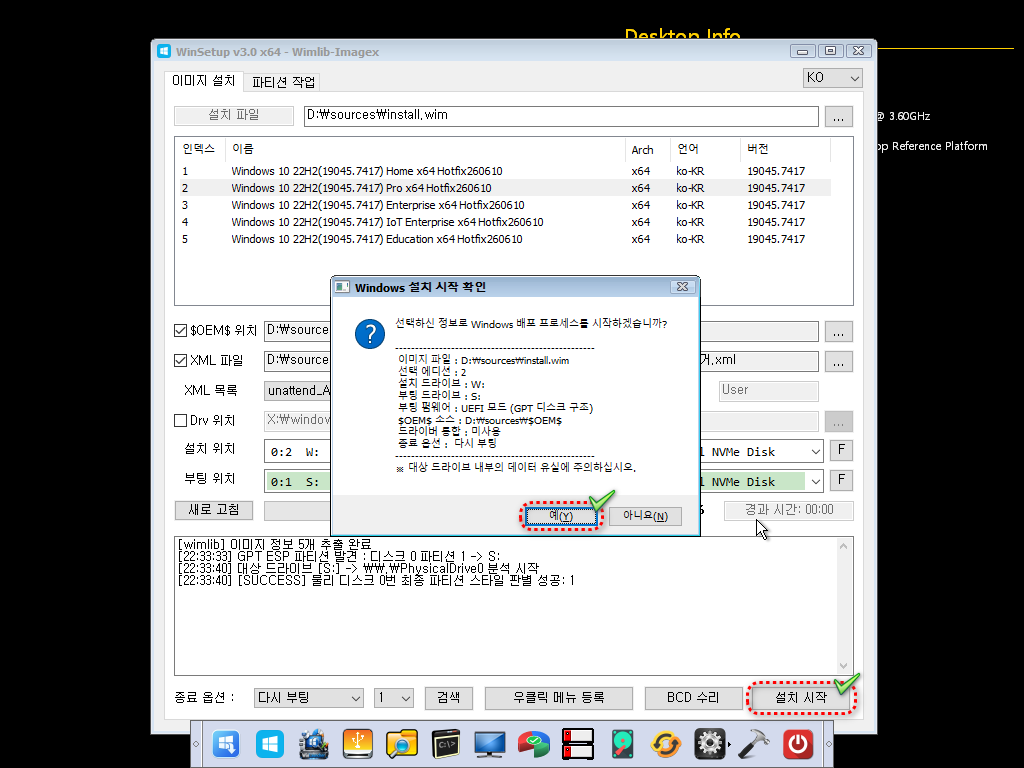Viewport: 1024px width, 768px height.
Task: Confirm with the 예(Y) button
Action: click(561, 516)
